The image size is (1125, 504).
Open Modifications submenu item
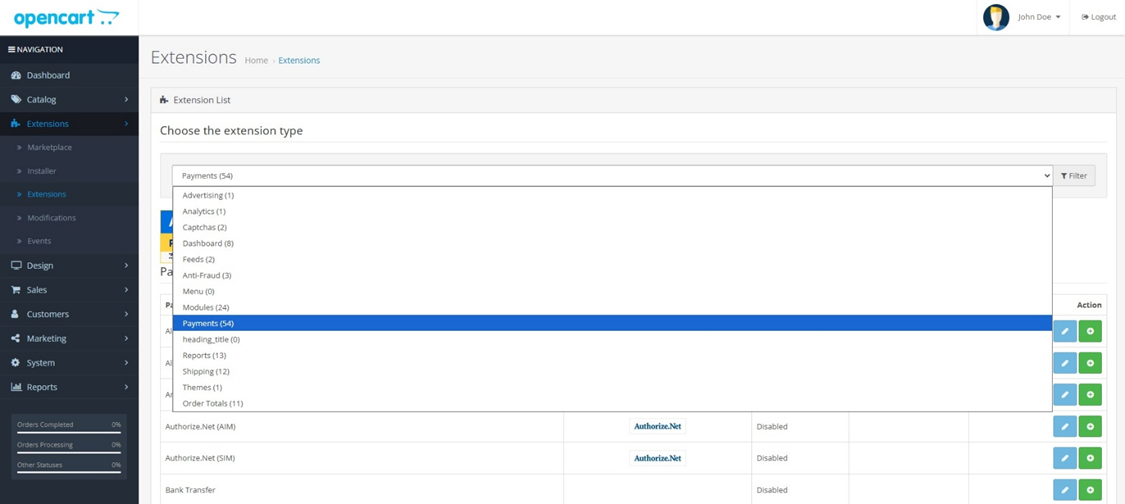coord(69,218)
